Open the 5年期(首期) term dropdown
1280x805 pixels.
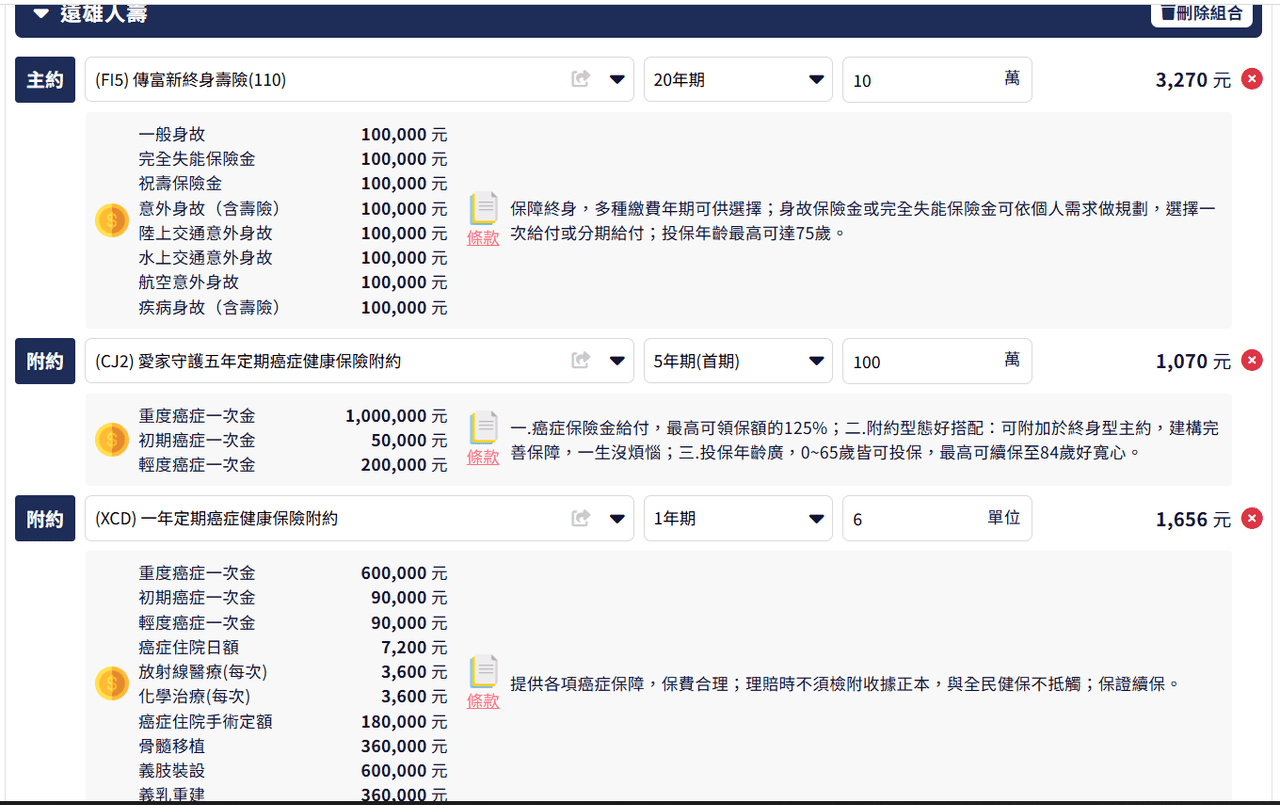738,360
